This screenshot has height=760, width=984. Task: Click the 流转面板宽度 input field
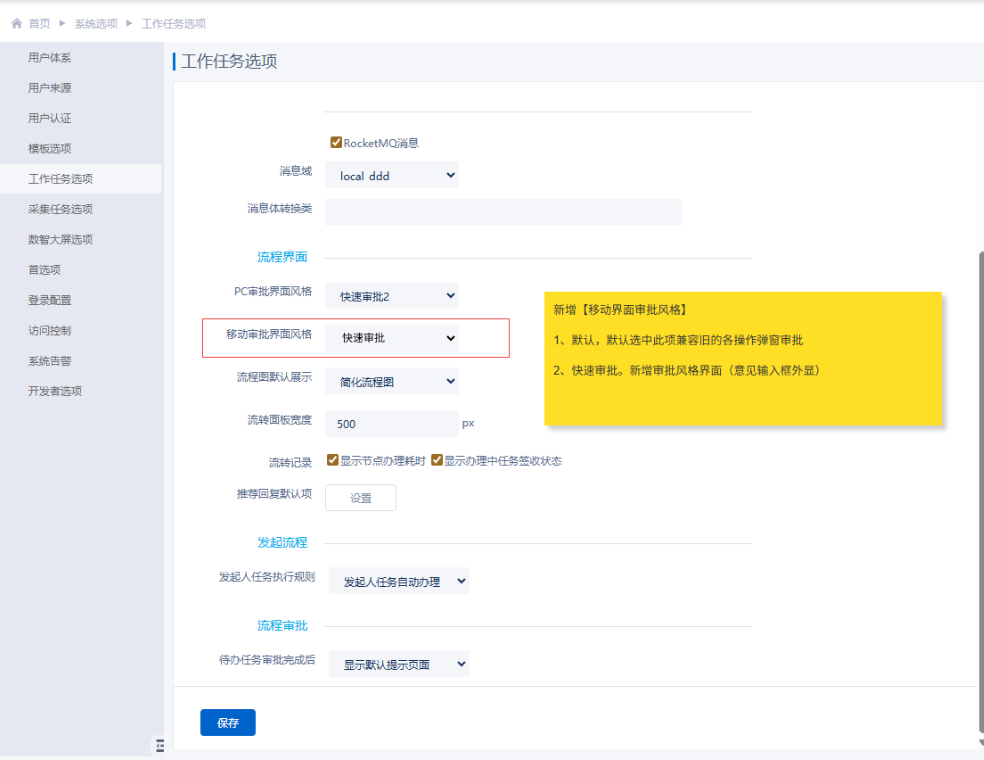point(392,424)
